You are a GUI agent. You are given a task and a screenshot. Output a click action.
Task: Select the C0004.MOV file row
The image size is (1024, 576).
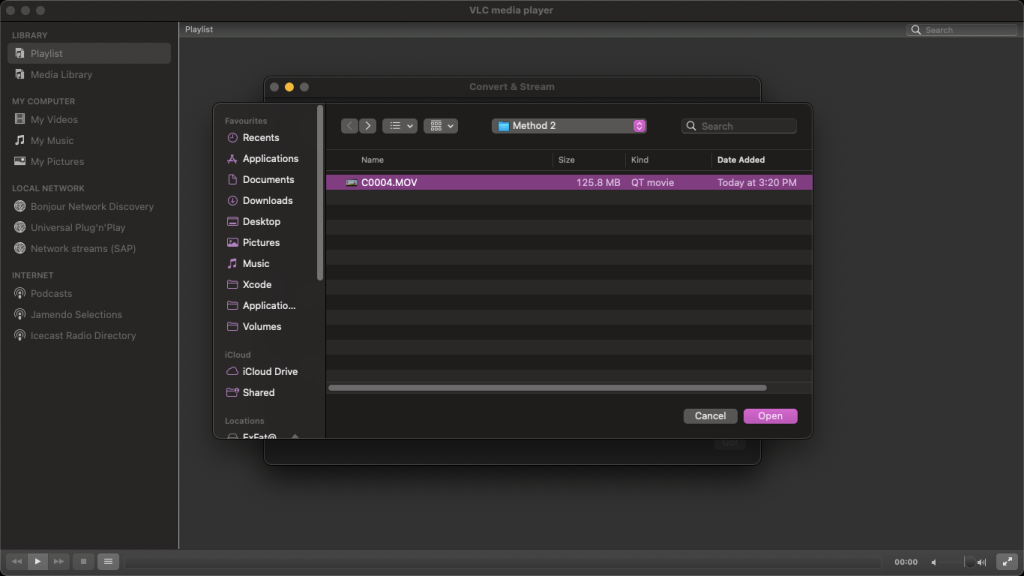569,182
